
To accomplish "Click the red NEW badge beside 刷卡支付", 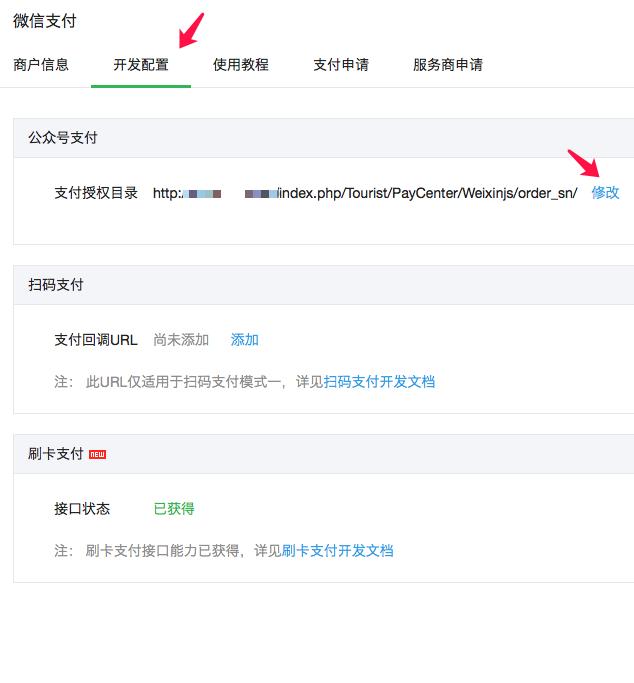I will click(x=97, y=454).
